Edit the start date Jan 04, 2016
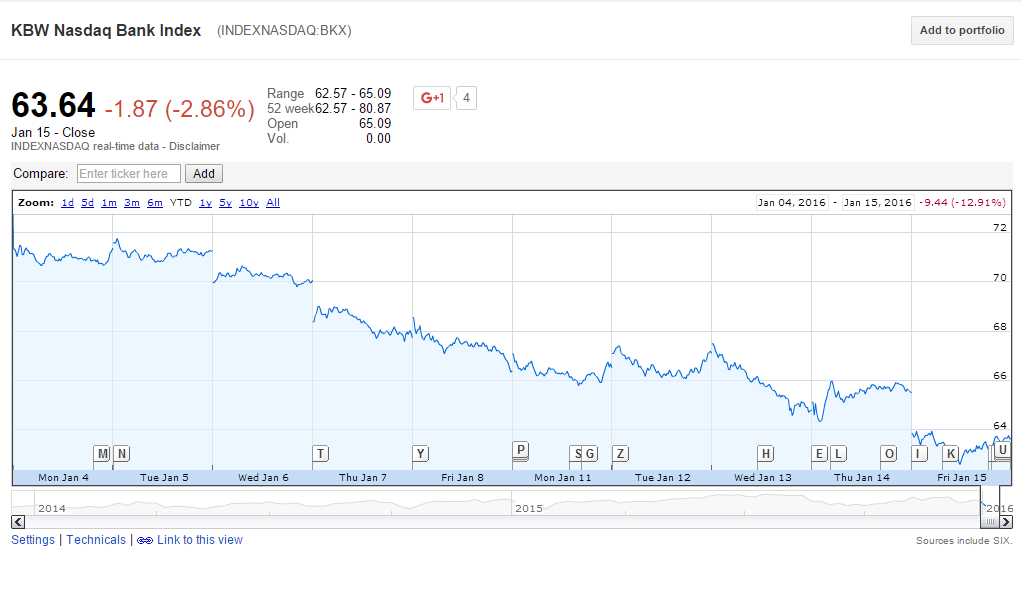The height and width of the screenshot is (598, 1022). pyautogui.click(x=792, y=203)
